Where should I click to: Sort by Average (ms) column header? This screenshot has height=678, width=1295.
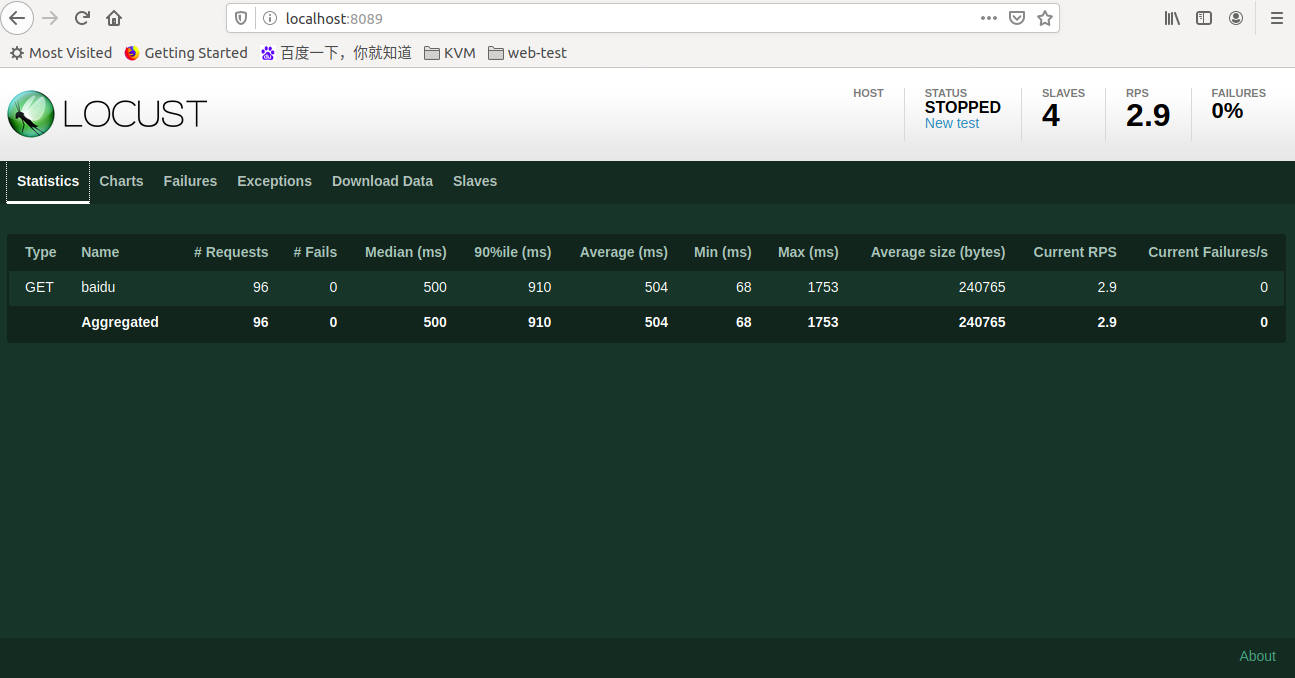pos(624,252)
